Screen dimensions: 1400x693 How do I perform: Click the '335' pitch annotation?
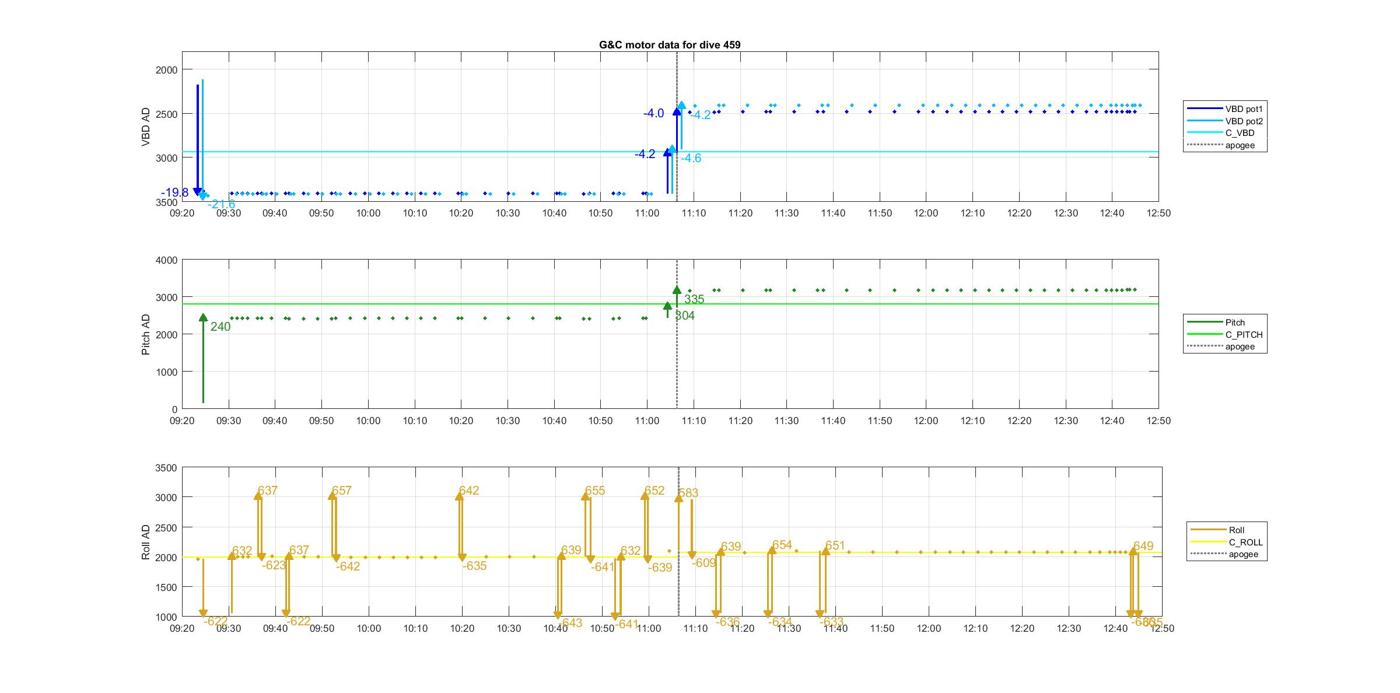[x=694, y=299]
